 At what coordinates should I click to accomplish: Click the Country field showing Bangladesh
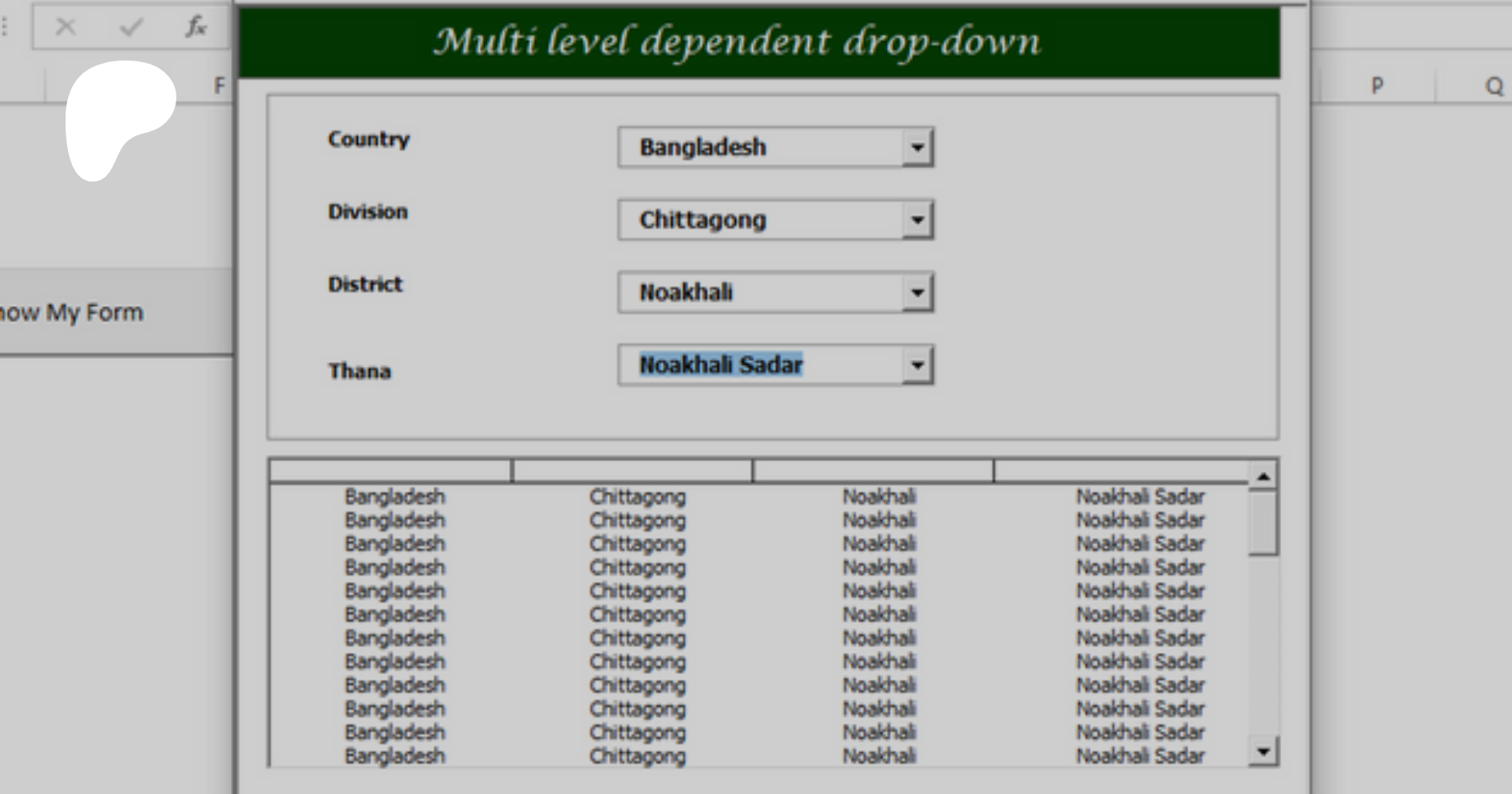pyautogui.click(x=760, y=148)
